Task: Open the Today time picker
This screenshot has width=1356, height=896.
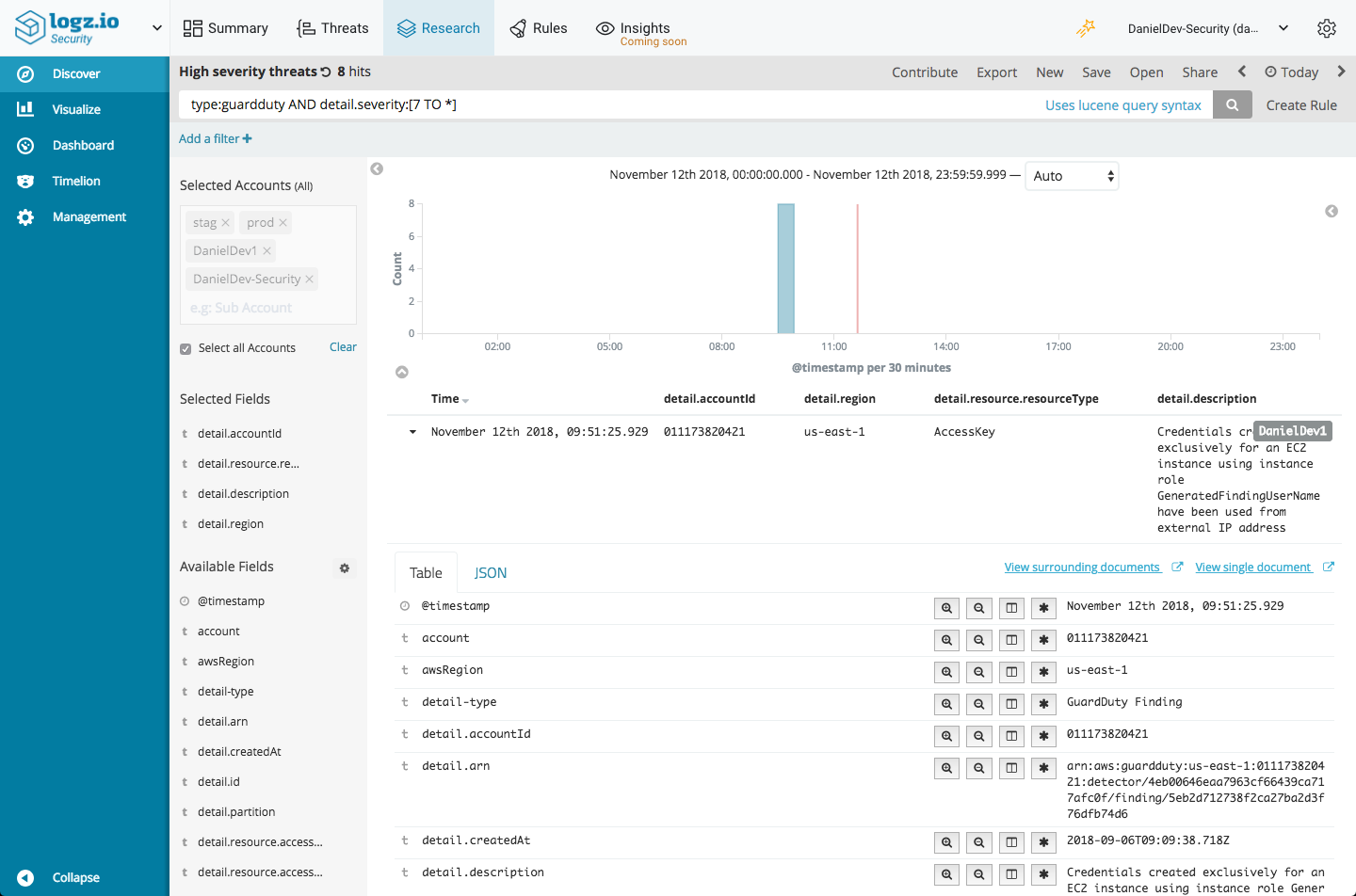Action: pos(1291,72)
